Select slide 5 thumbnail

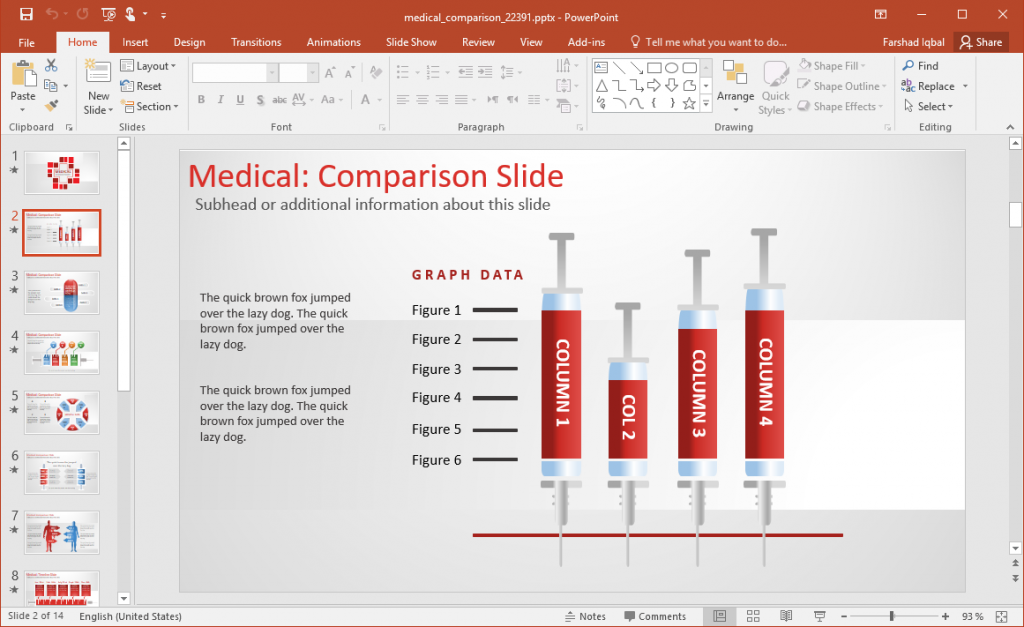61,412
